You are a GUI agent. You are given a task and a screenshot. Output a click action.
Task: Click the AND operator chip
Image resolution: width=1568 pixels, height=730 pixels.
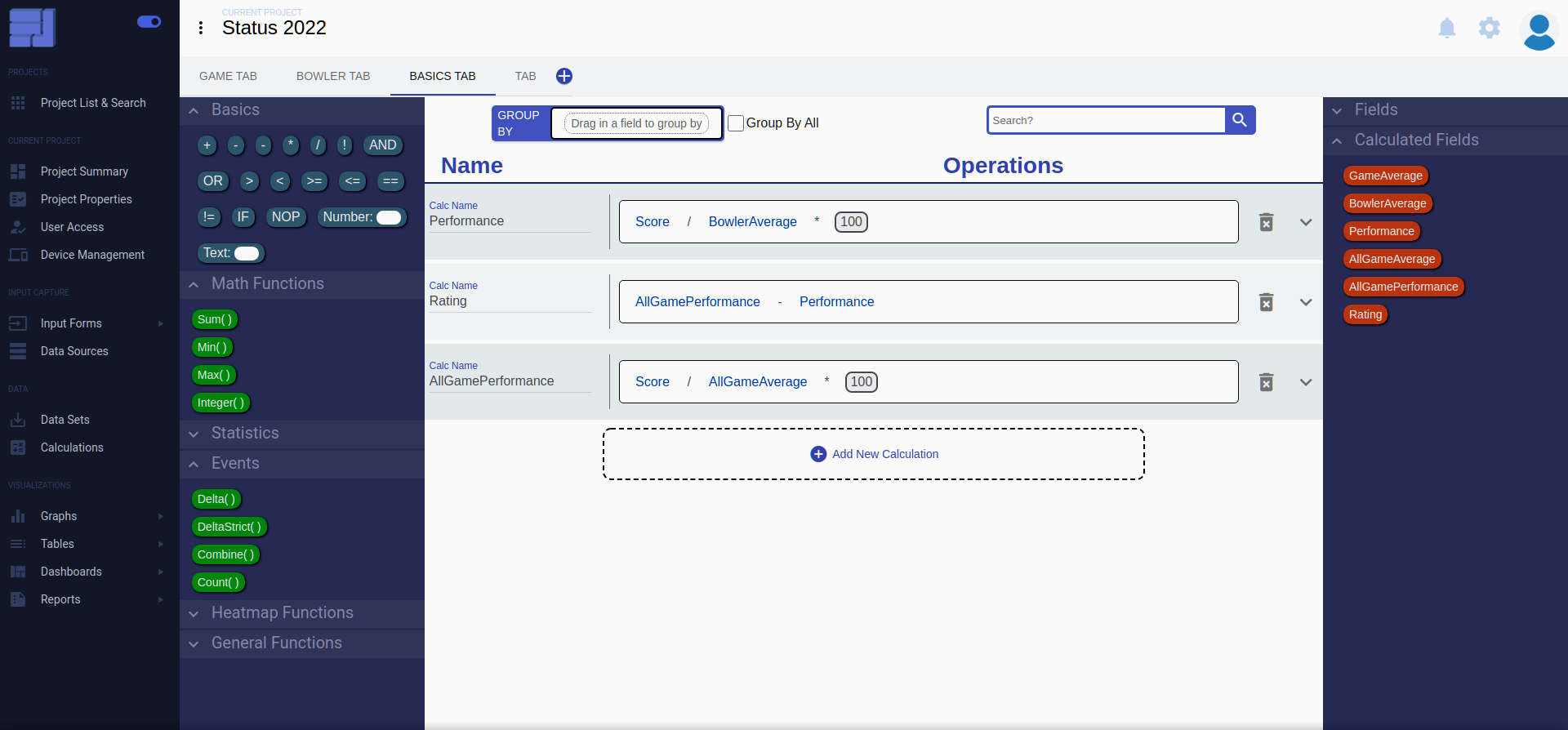[383, 145]
